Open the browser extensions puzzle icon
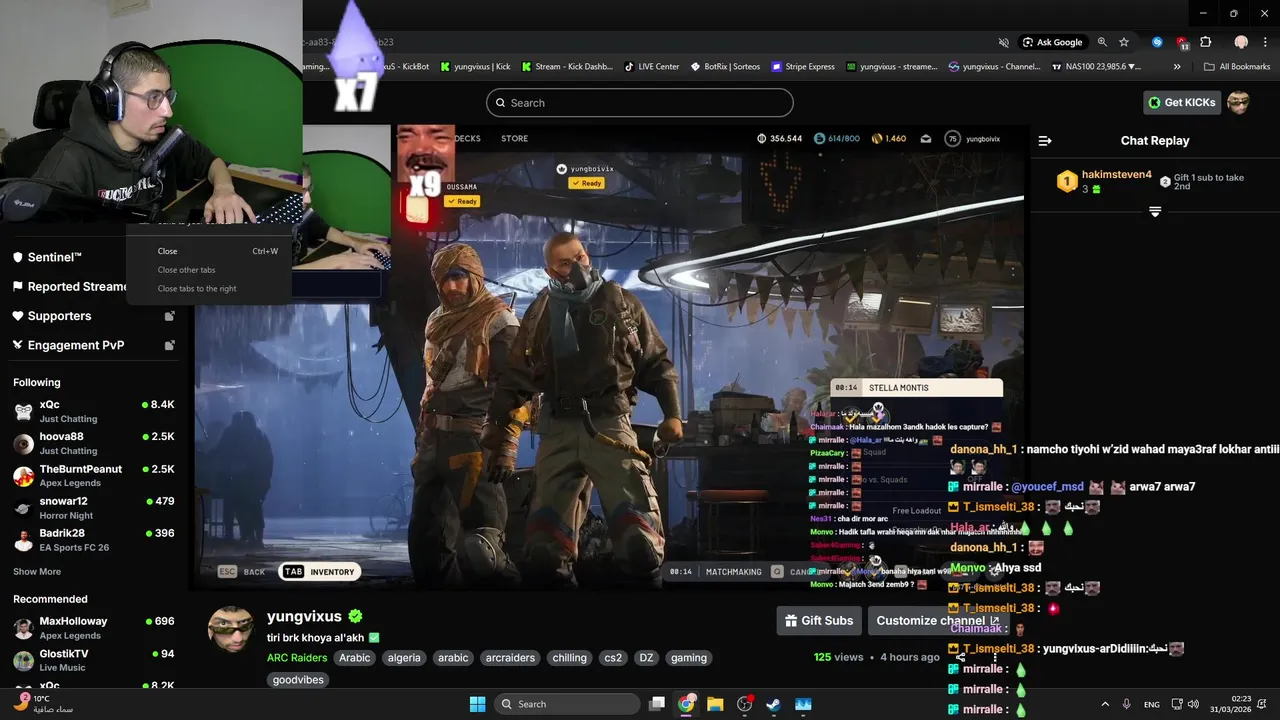The image size is (1280, 720). tap(1205, 42)
